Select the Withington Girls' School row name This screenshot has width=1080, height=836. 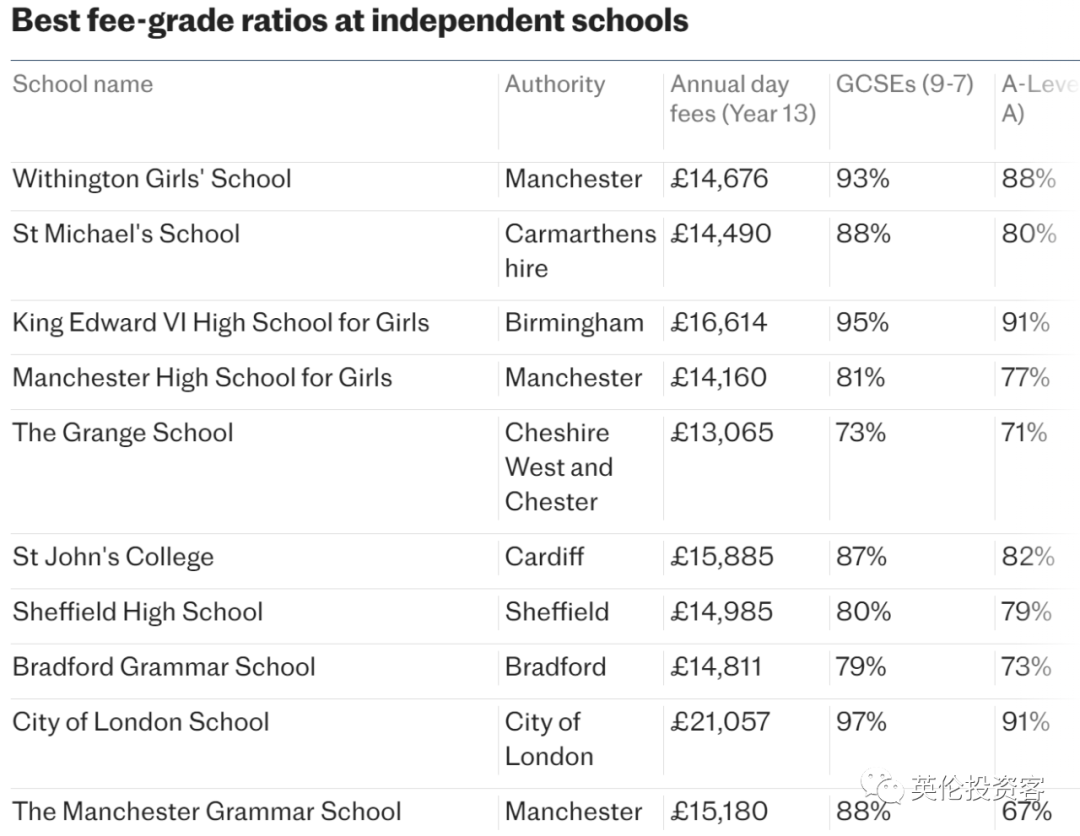pos(152,179)
